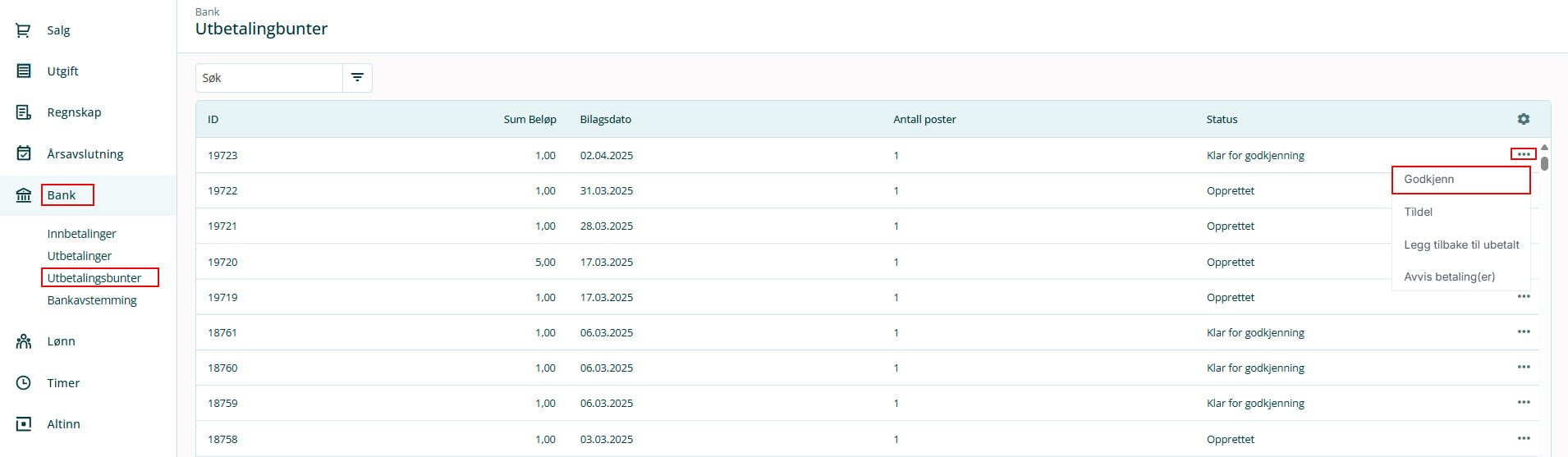This screenshot has height=457, width=1568.
Task: Select Tildel in the context menu
Action: [1418, 212]
